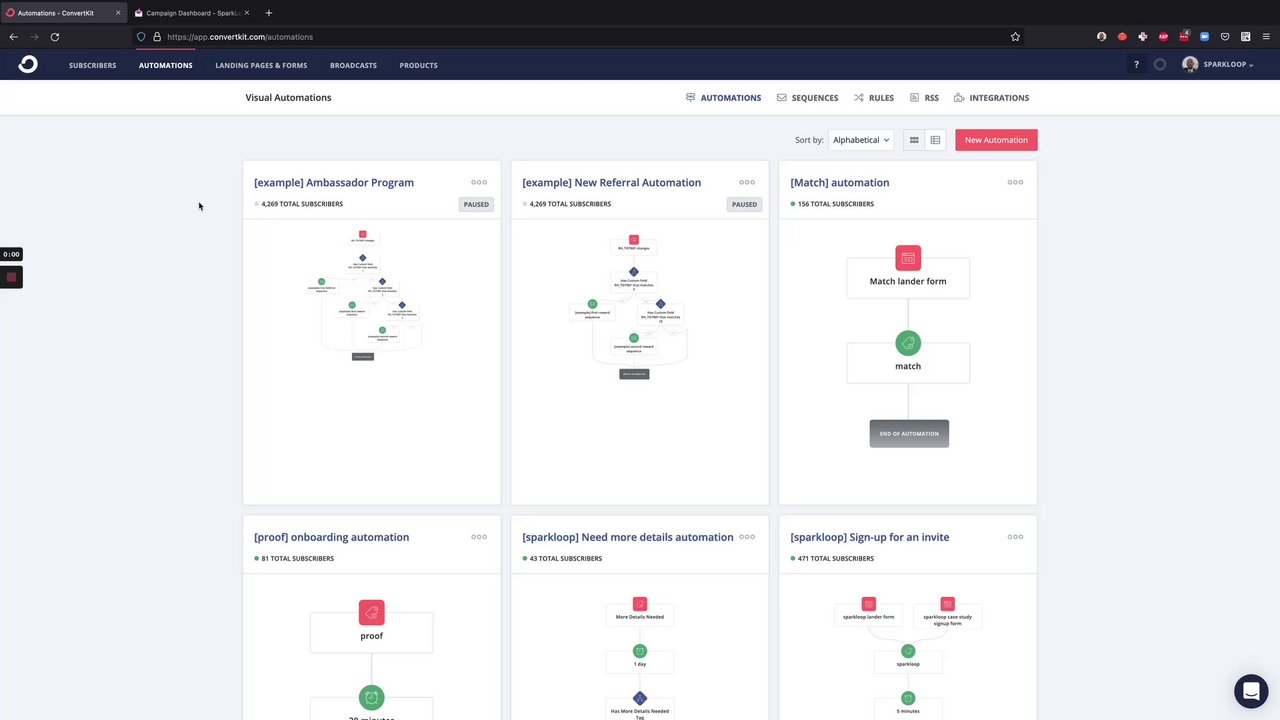Open three-dot menu for Need more details
Image resolution: width=1280 pixels, height=720 pixels.
click(x=747, y=537)
